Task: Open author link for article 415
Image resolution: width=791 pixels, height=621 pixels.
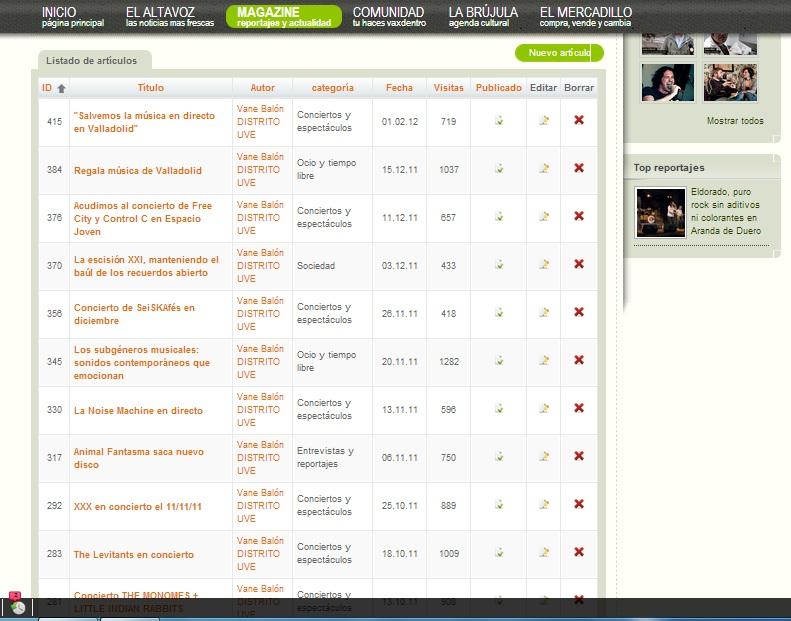Action: click(x=260, y=122)
